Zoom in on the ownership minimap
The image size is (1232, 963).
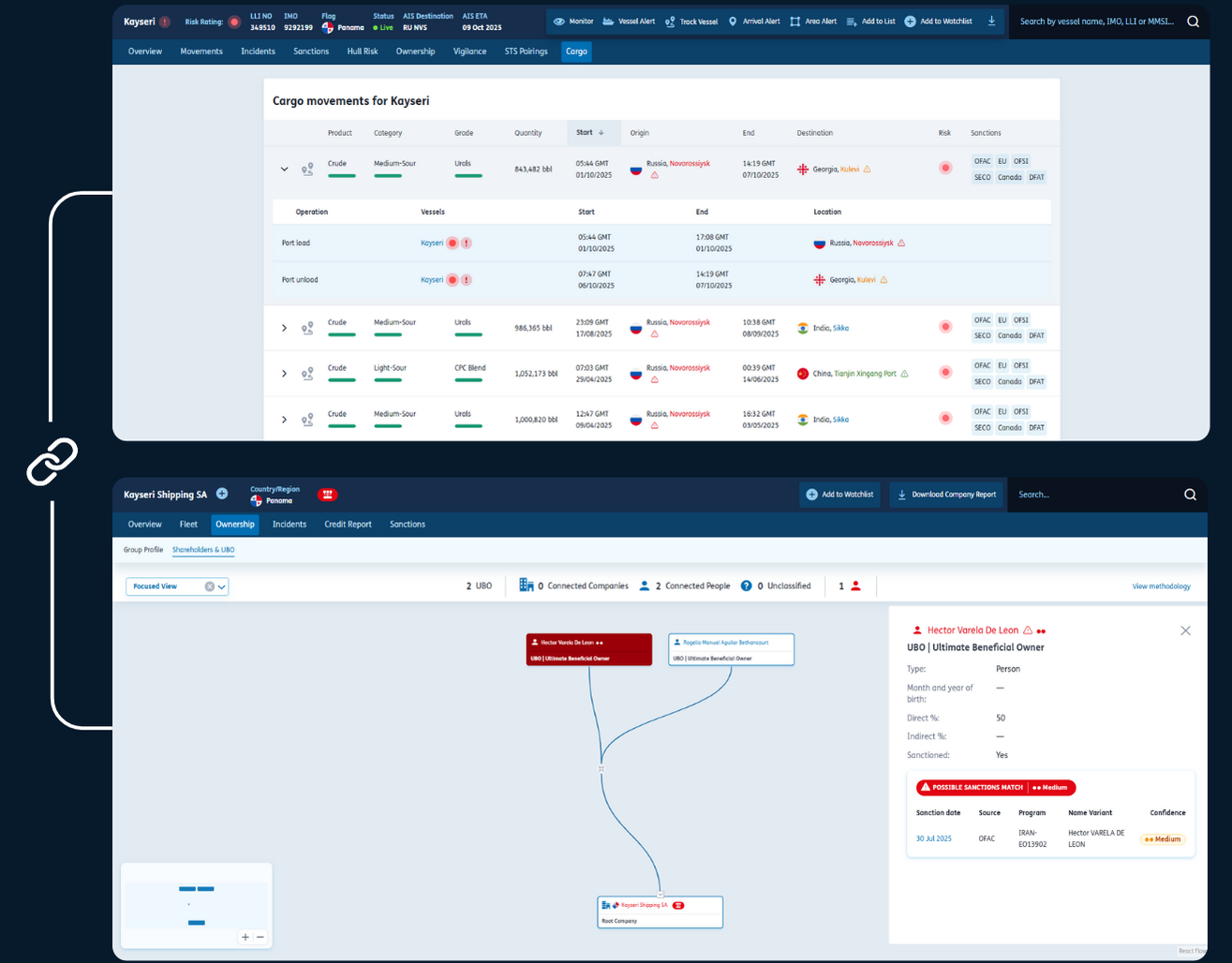pyautogui.click(x=245, y=937)
